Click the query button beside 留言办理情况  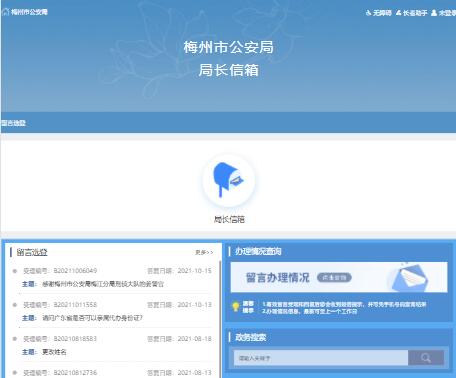click(334, 278)
